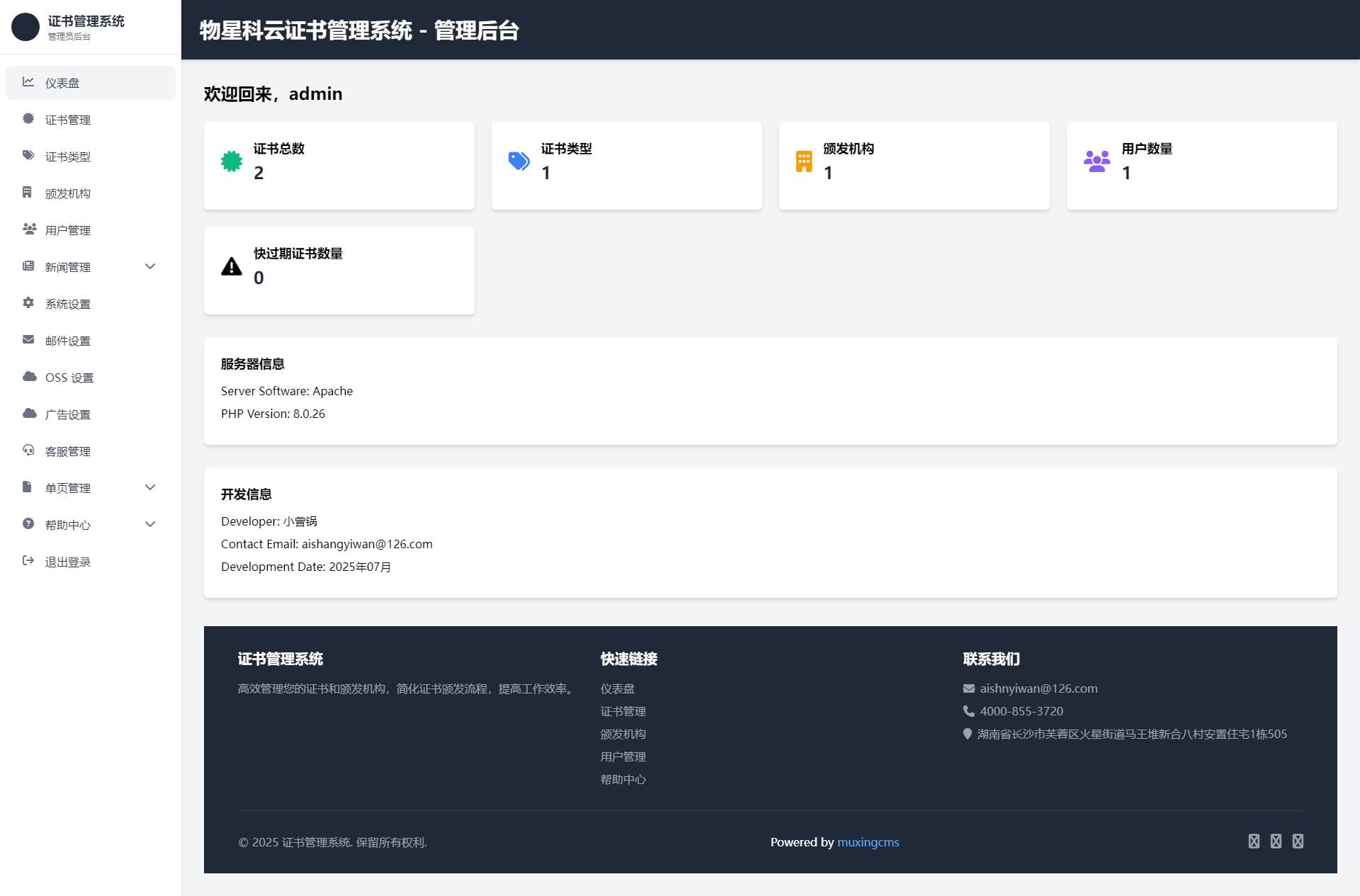Image resolution: width=1360 pixels, height=896 pixels.
Task: Click the PHP Version: 8.0.26 line
Action: [x=273, y=414]
